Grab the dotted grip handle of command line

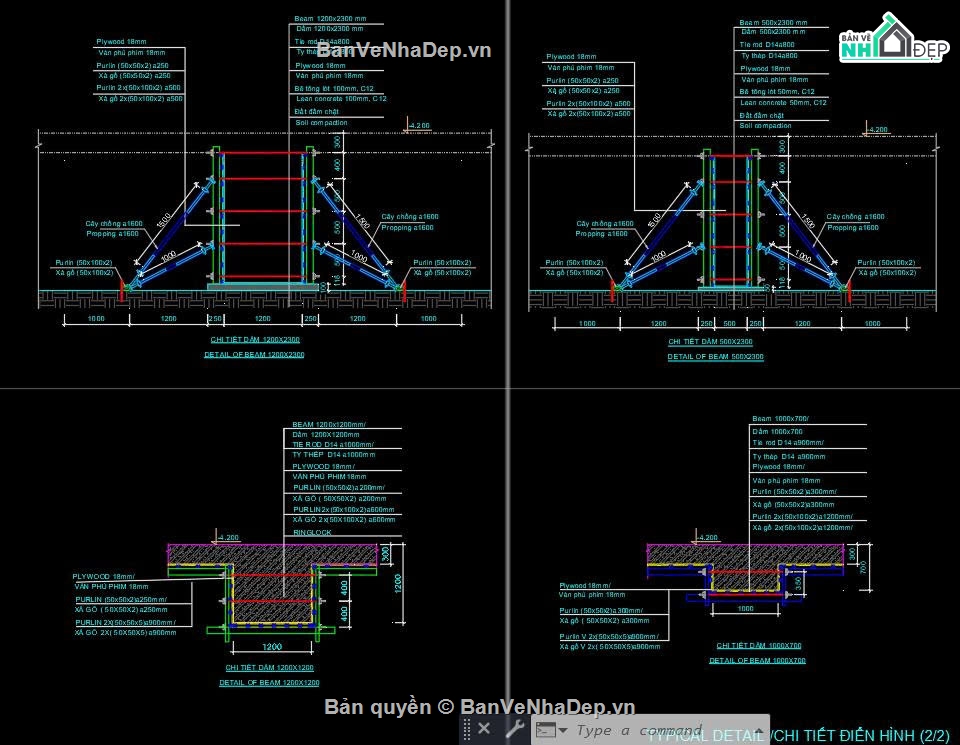point(467,729)
